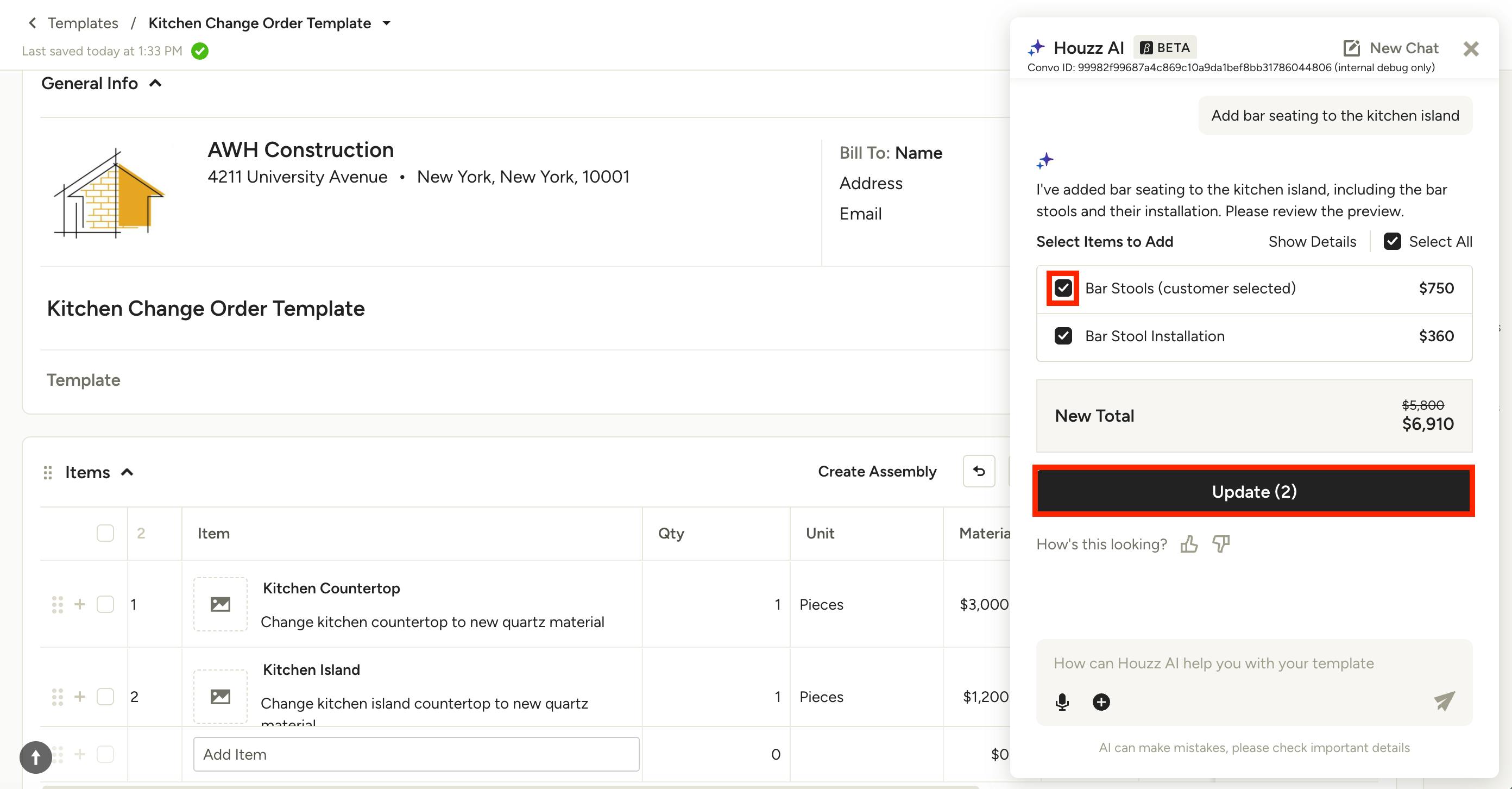The width and height of the screenshot is (1512, 789).
Task: Click the Houzz AI sparkle logo
Action: [x=1037, y=48]
